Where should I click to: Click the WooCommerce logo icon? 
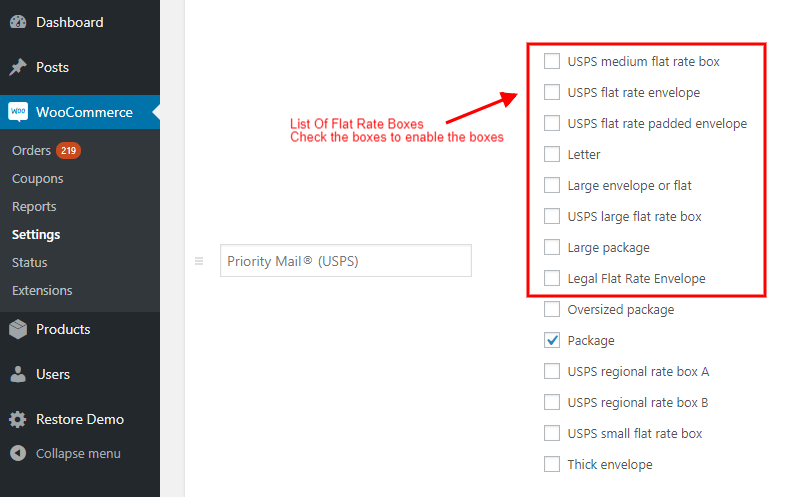[x=18, y=112]
